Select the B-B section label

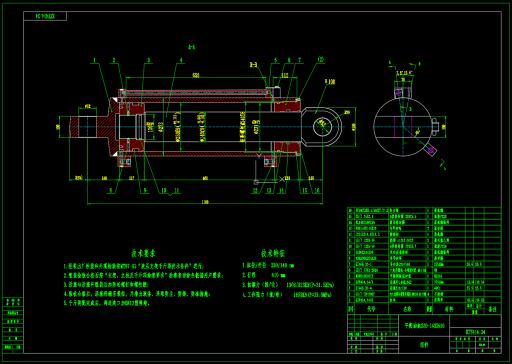pyautogui.click(x=254, y=65)
